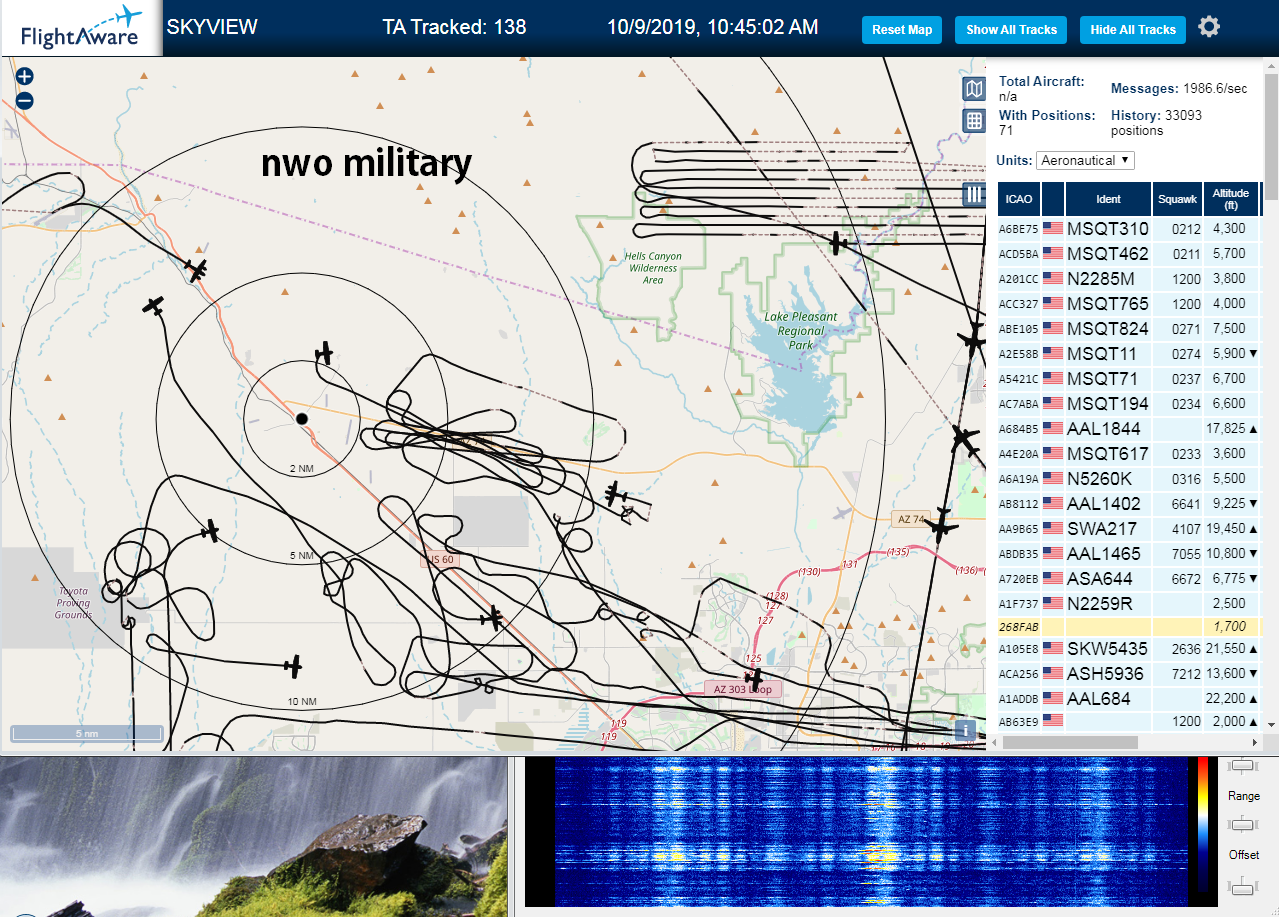Select the highlighted 268FAB row
This screenshot has height=917, width=1279.
[x=1128, y=627]
